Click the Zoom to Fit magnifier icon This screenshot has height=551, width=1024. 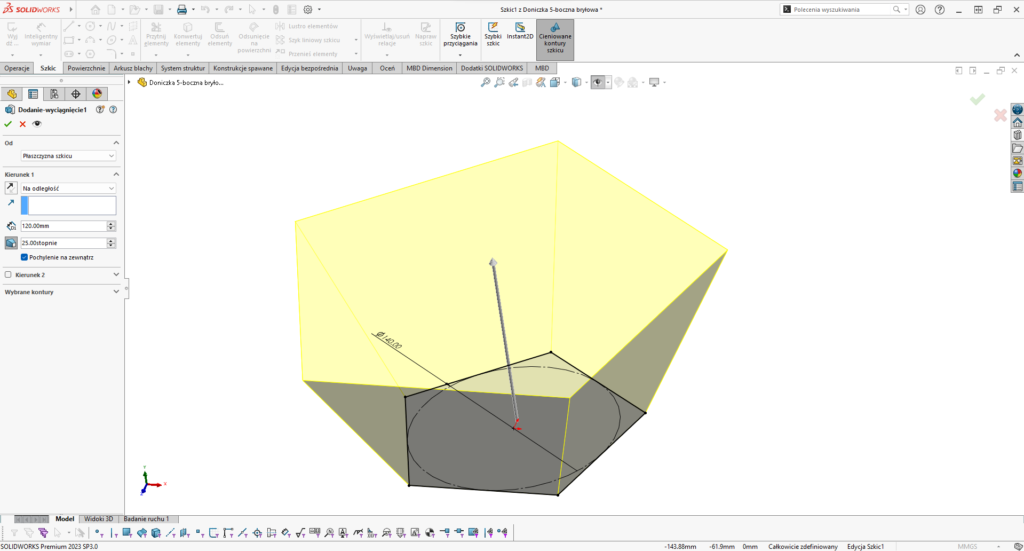pyautogui.click(x=486, y=82)
